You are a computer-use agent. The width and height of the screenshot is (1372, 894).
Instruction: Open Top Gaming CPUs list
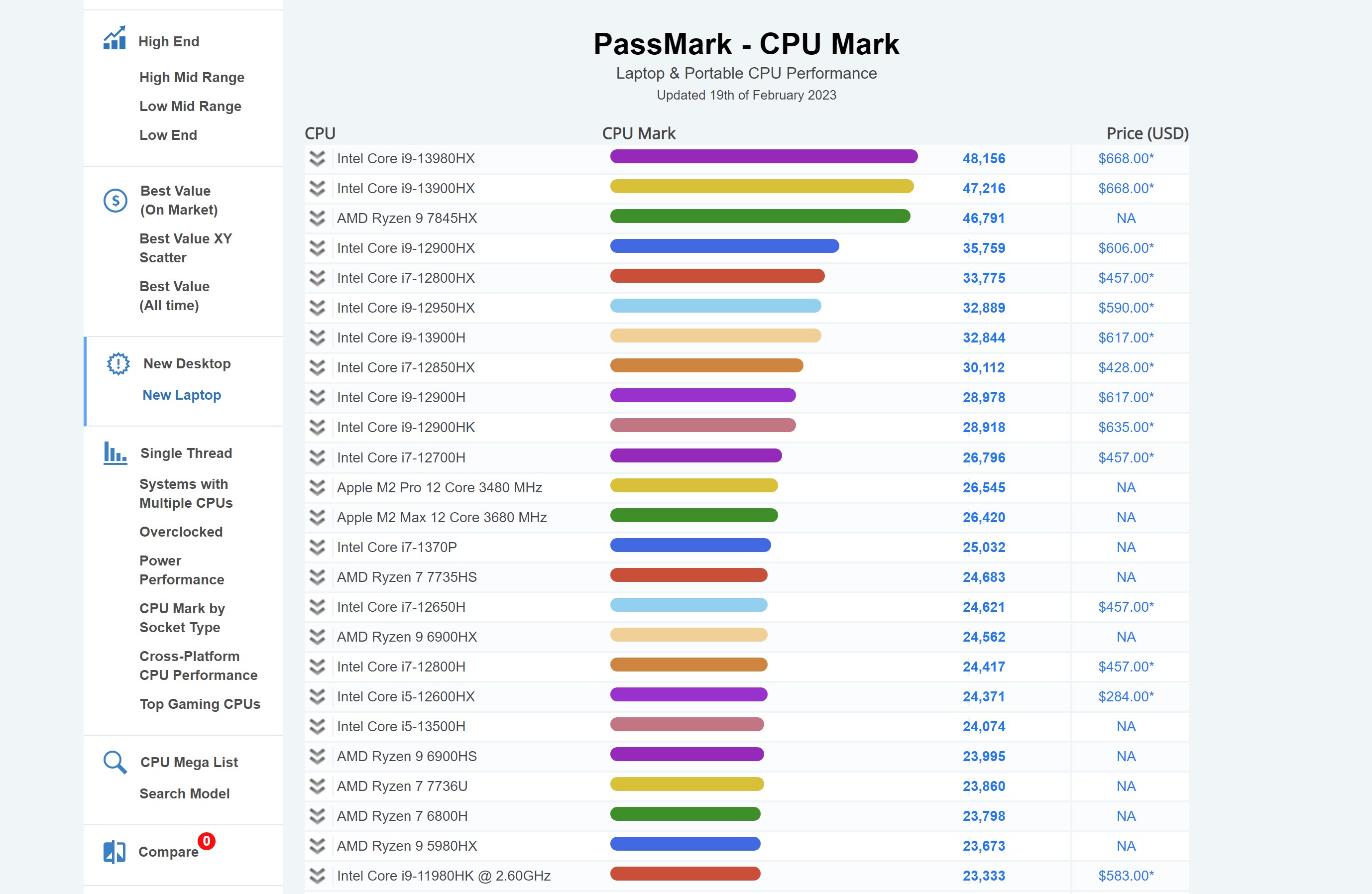point(200,704)
